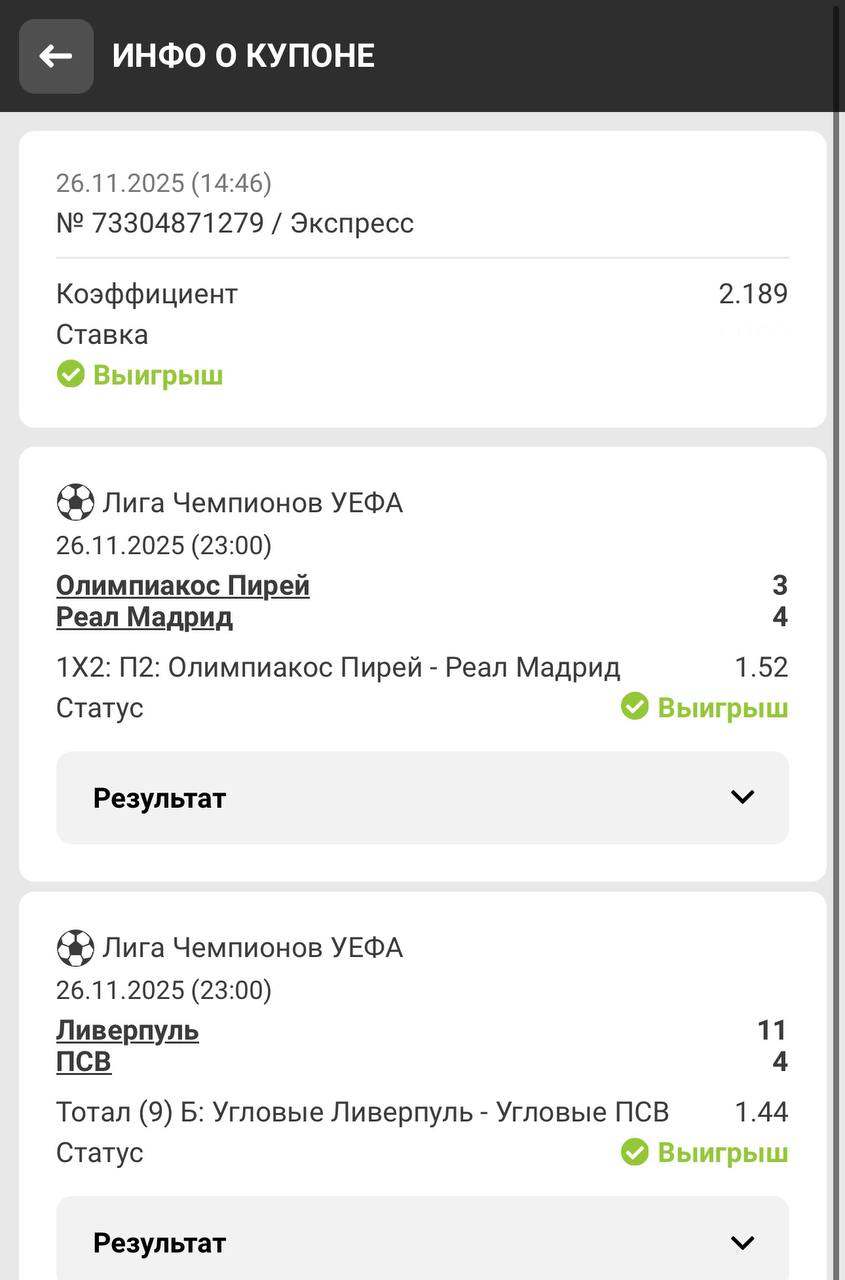Click the Тотал (9) Б corners bet description
Viewport: 845px width, 1280px height.
coord(362,1112)
